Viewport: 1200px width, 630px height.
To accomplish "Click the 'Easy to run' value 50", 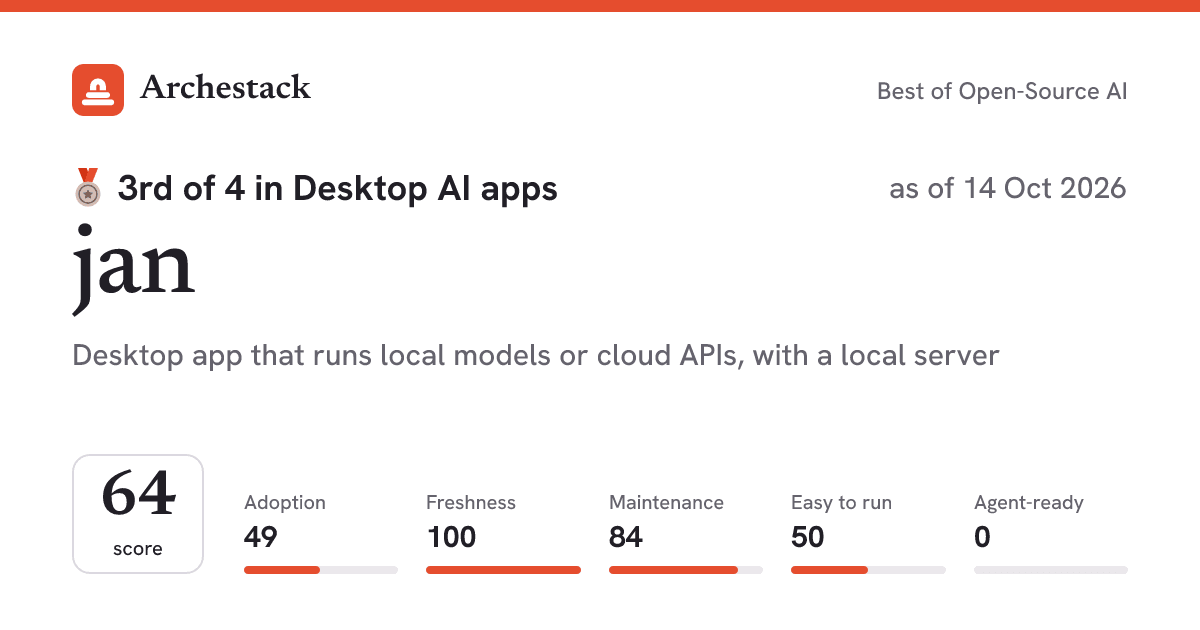I will pos(808,538).
